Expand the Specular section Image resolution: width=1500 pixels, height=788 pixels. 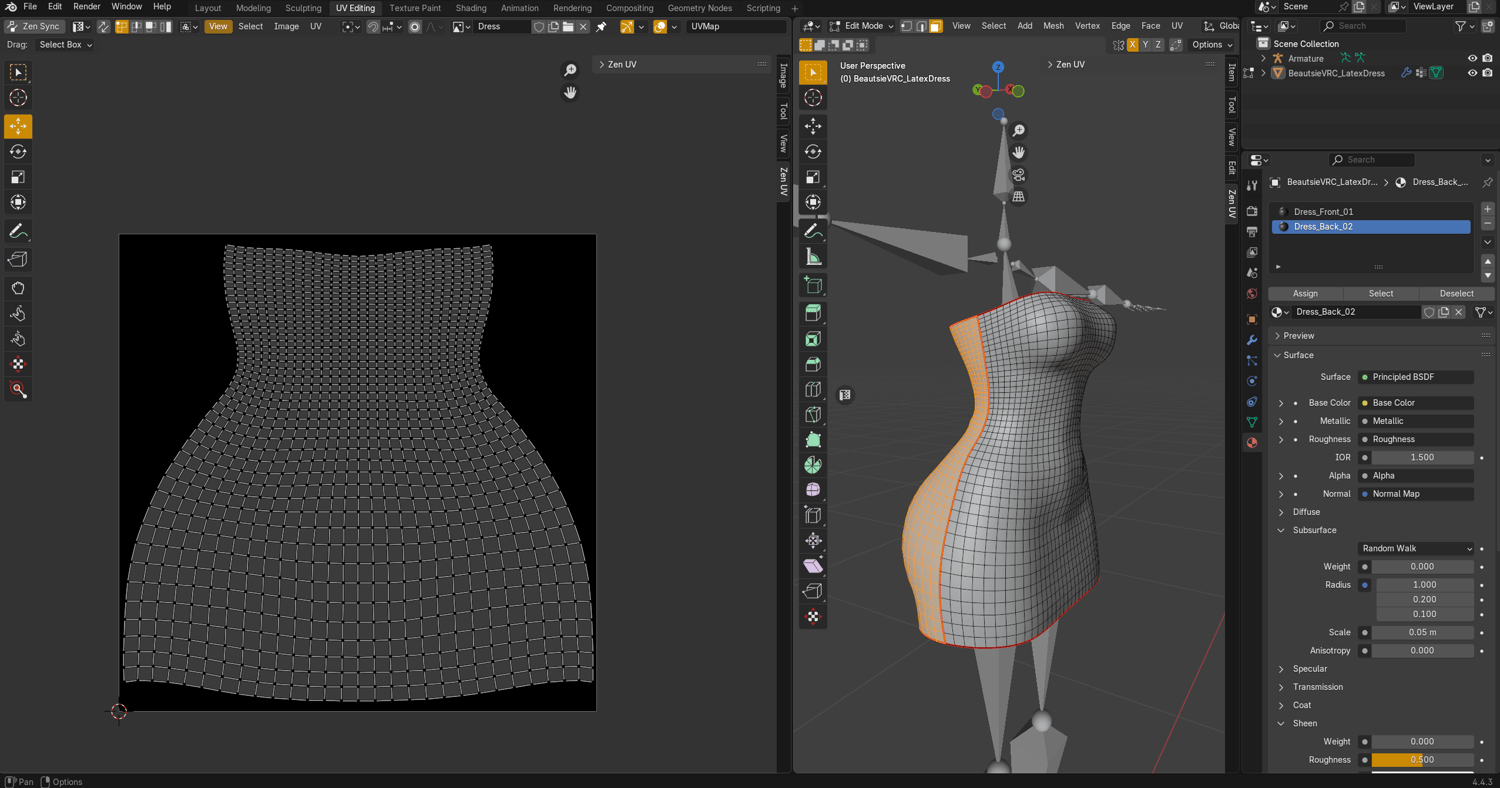[x=1309, y=669]
